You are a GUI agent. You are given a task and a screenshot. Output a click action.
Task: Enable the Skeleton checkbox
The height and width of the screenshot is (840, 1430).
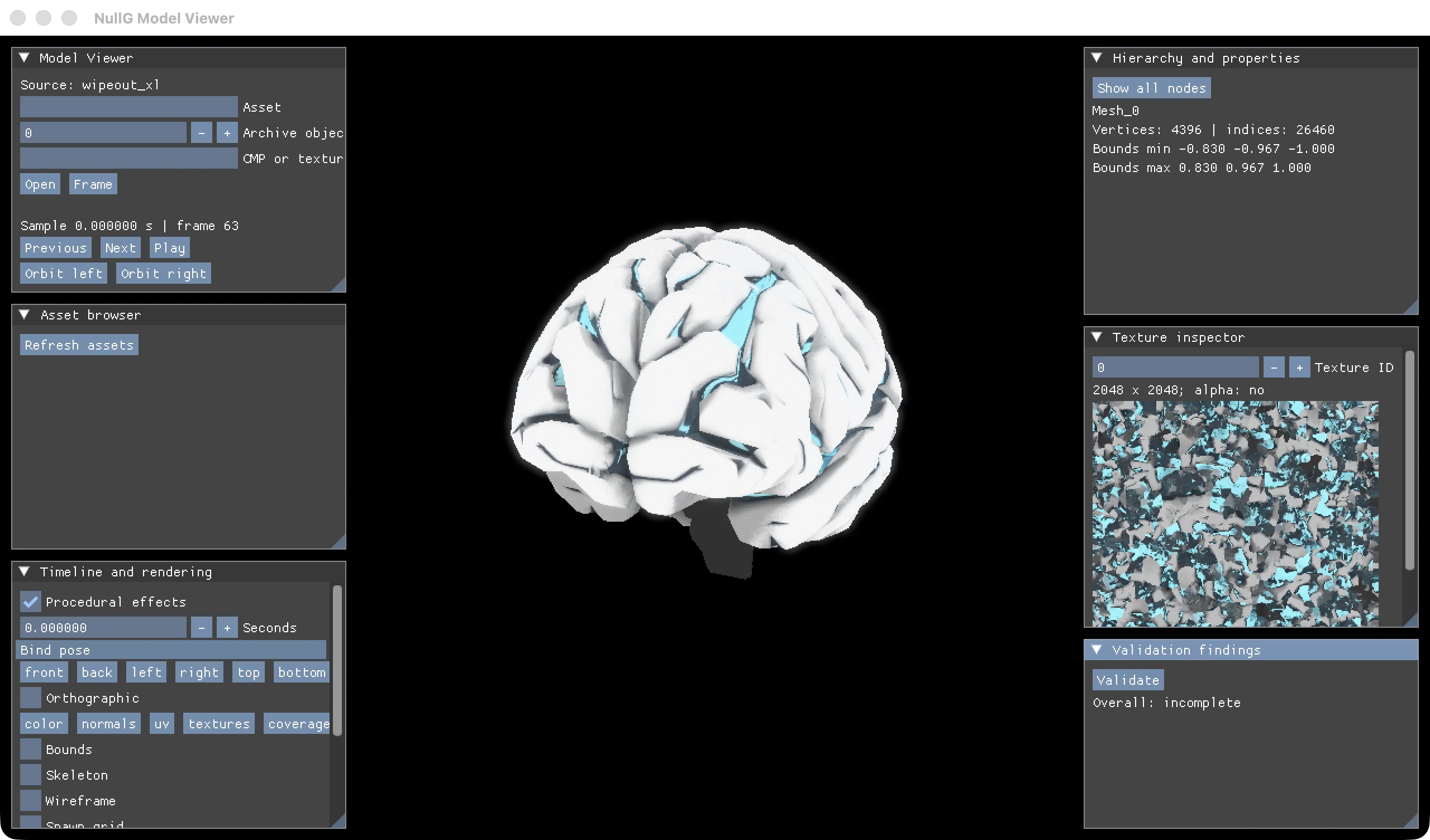[x=31, y=775]
